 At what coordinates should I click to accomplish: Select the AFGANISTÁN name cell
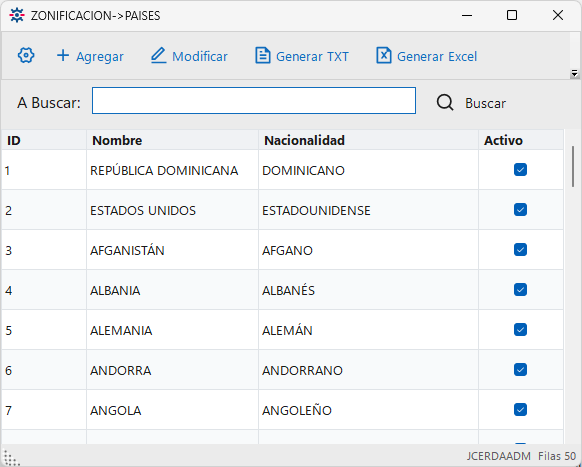pyautogui.click(x=173, y=250)
